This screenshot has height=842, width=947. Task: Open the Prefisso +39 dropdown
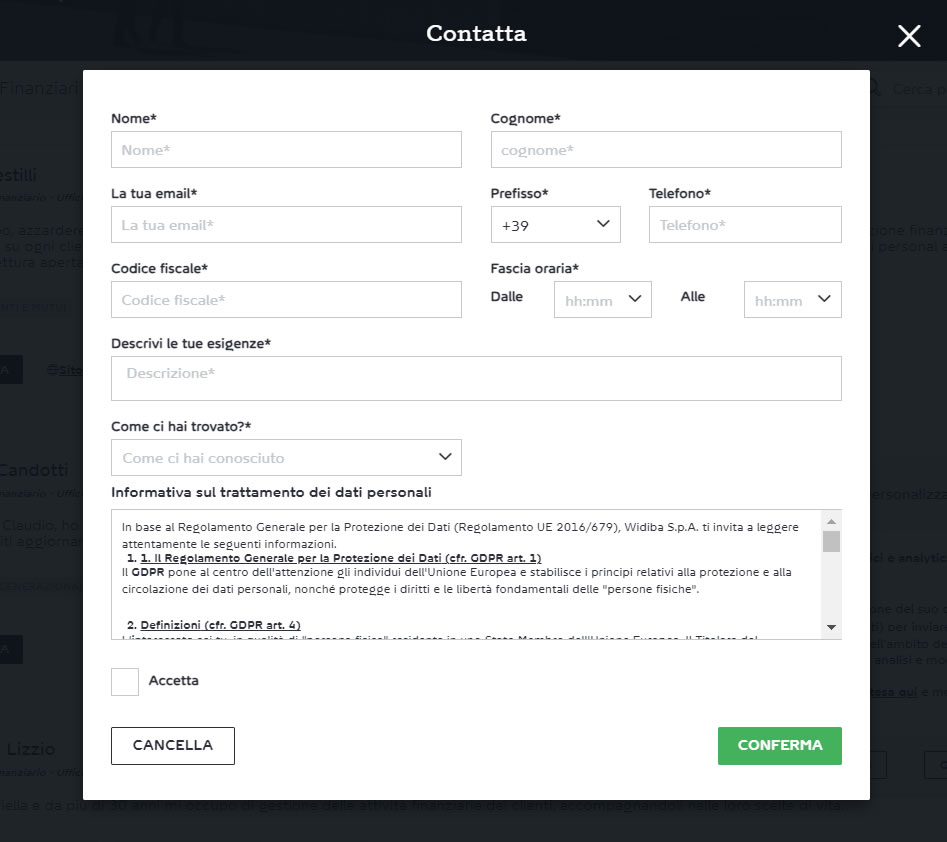(x=555, y=225)
